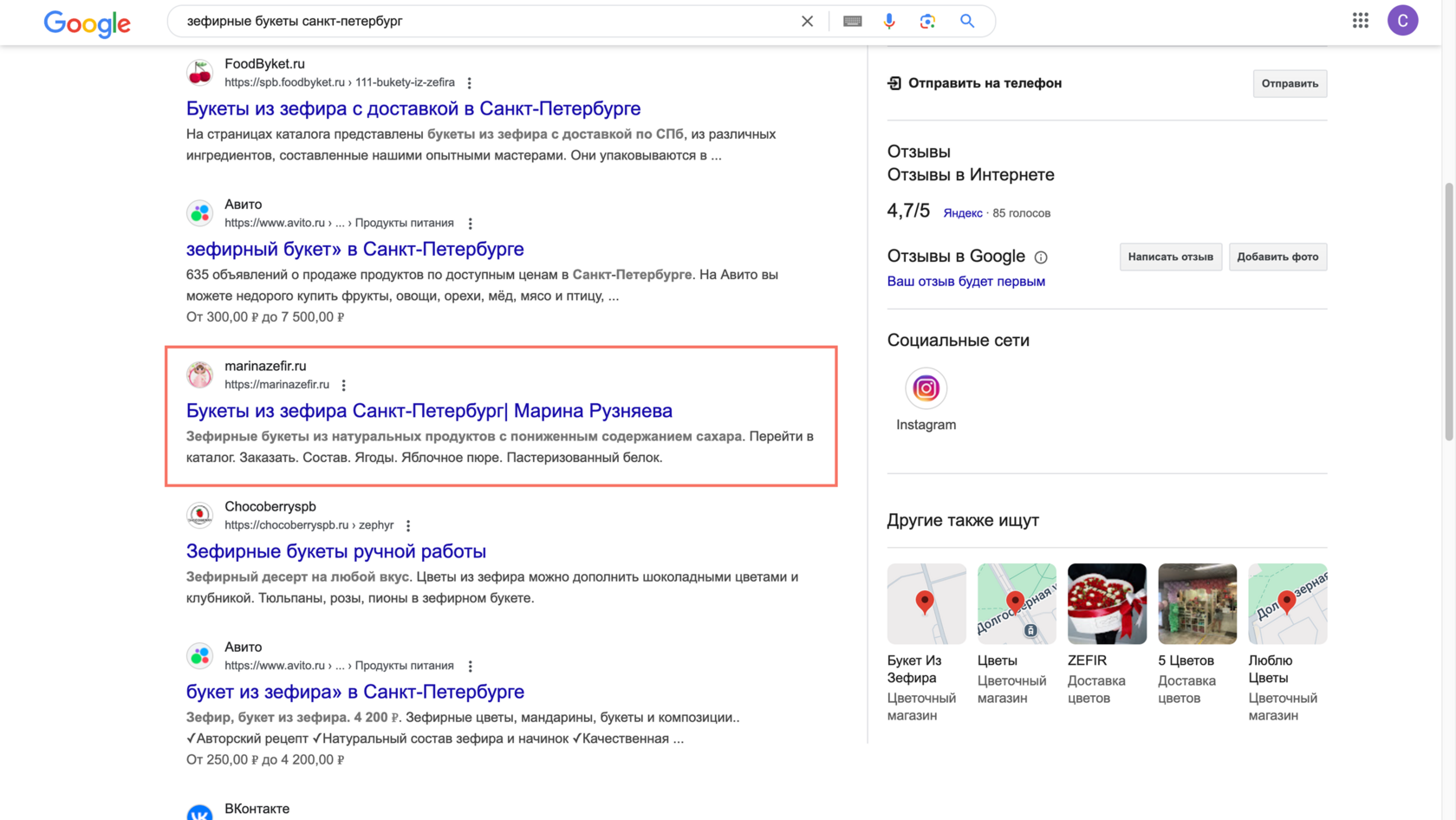This screenshot has height=820, width=1456.
Task: Click Добавить фото button
Action: tap(1277, 257)
